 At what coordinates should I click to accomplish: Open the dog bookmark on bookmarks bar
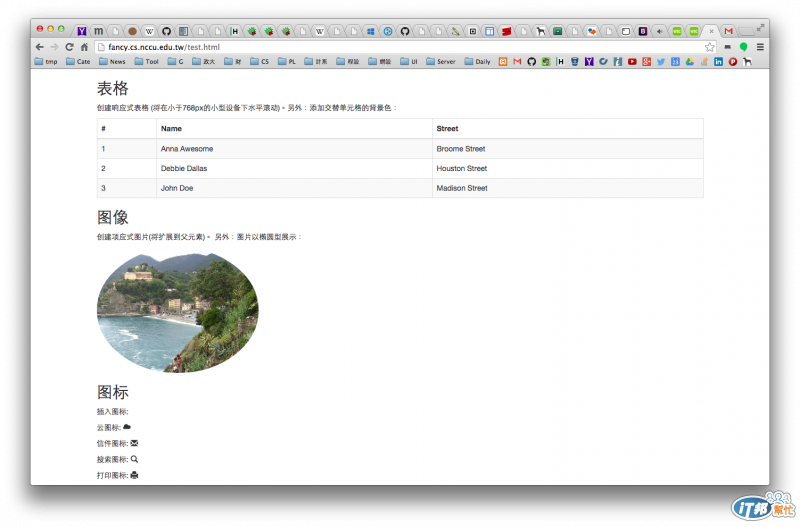pyautogui.click(x=747, y=62)
